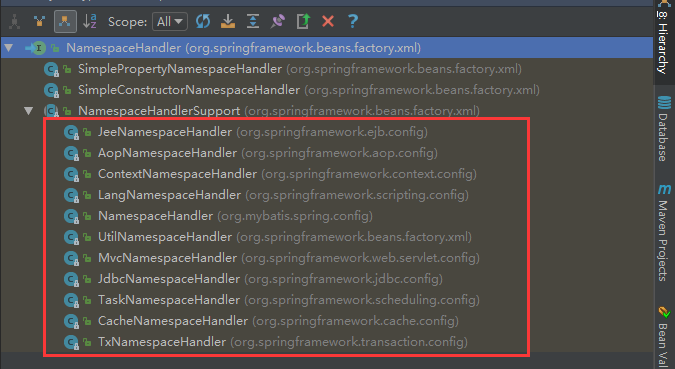Refresh the hierarchy tree
This screenshot has width=675, height=369.
point(203,21)
